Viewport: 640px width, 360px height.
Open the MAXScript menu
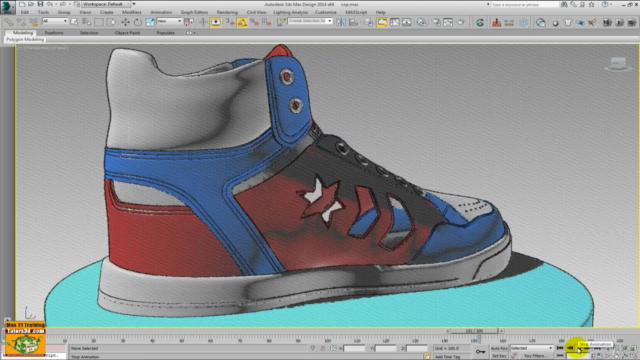(x=356, y=12)
